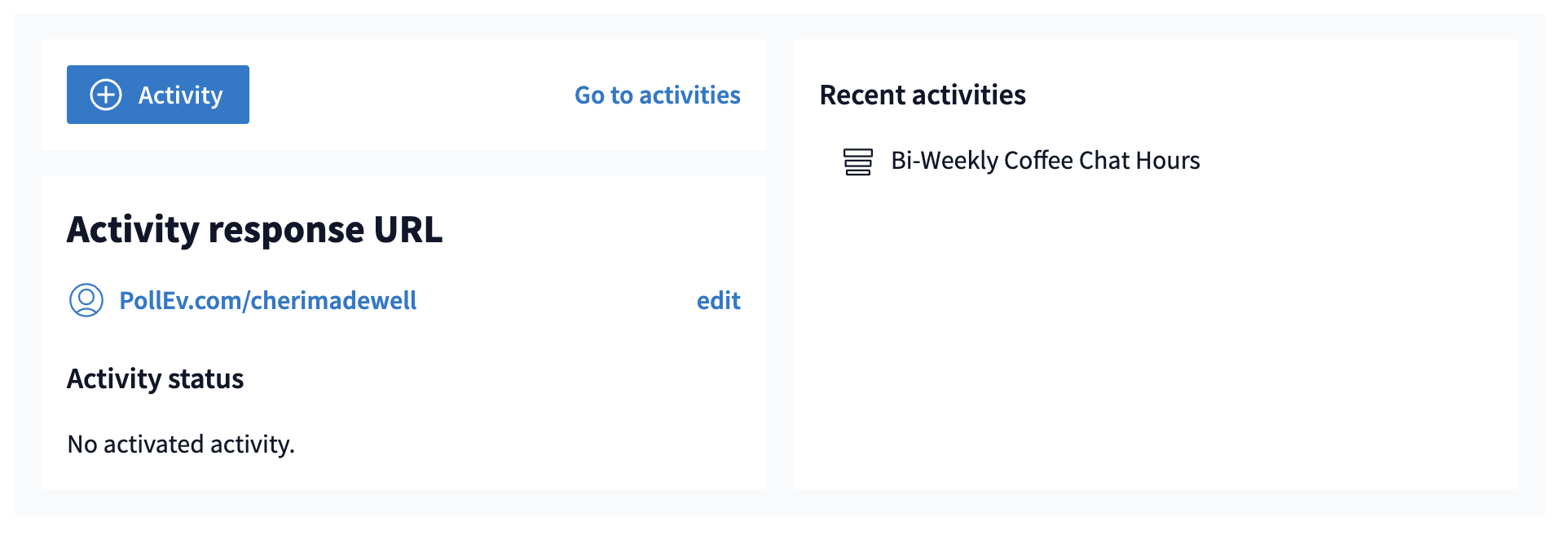
Task: Open the Go to activities link
Action: click(x=657, y=95)
